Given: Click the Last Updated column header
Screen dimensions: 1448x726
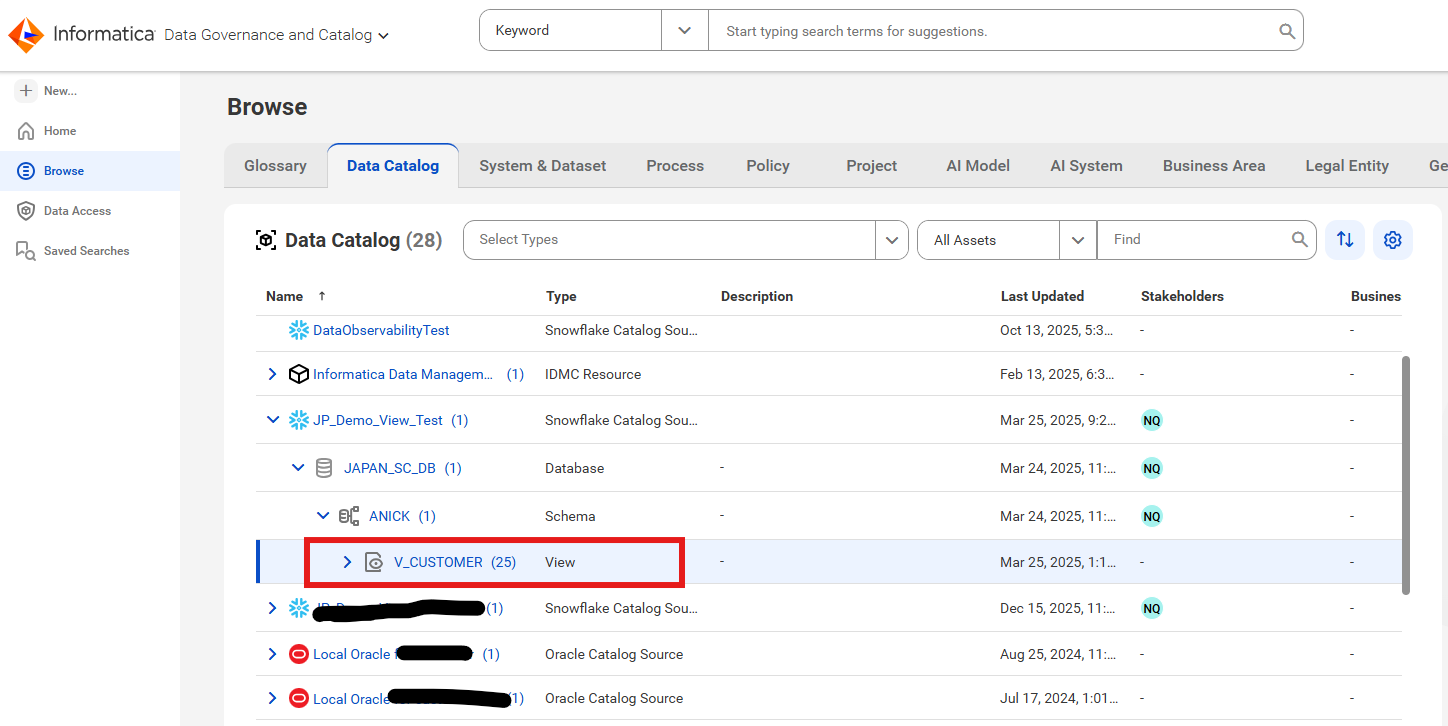Looking at the screenshot, I should (x=1042, y=296).
